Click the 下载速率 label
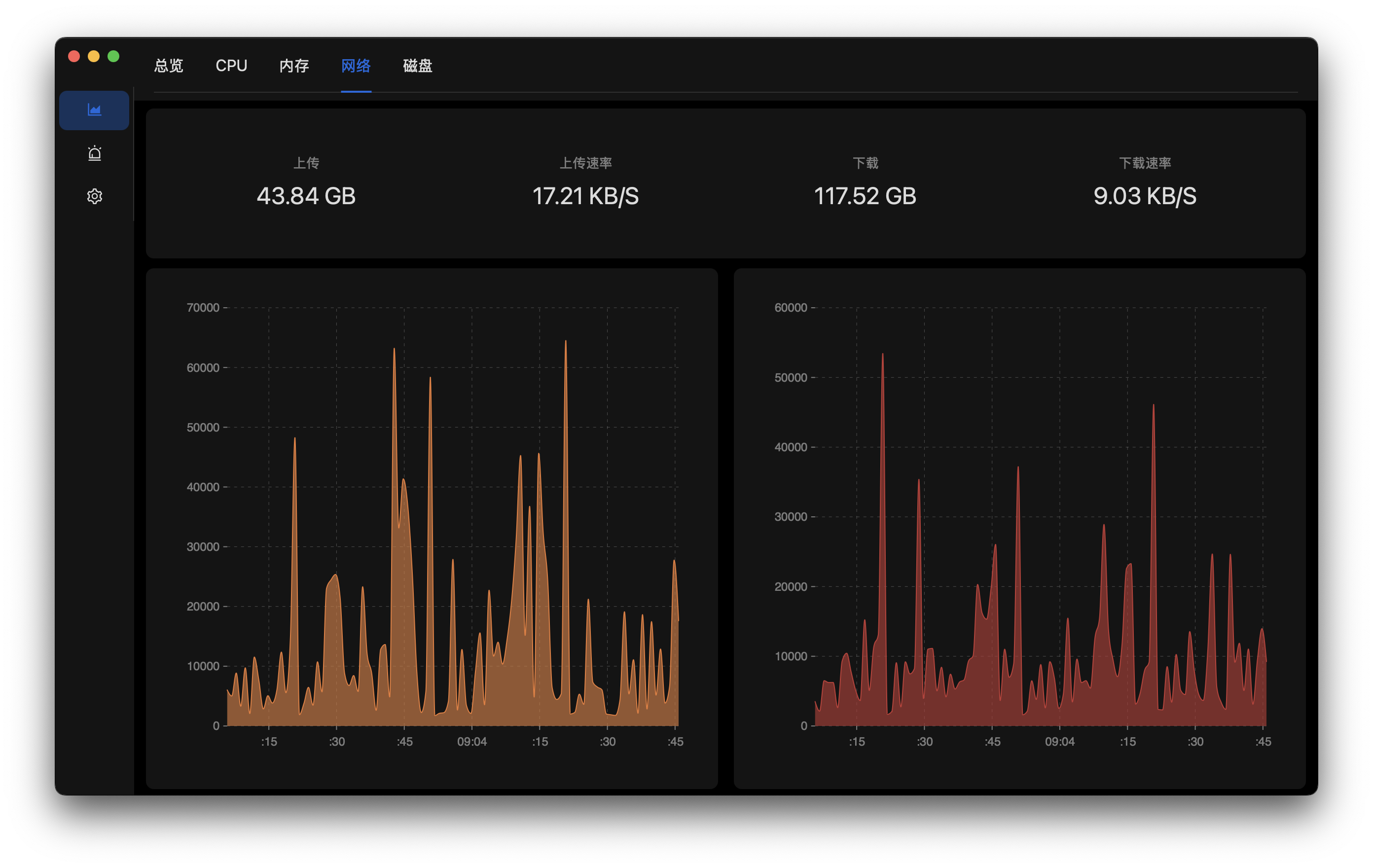The width and height of the screenshot is (1373, 868). point(1144,163)
